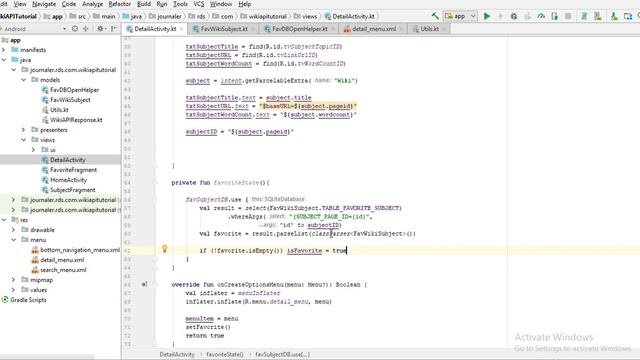The height and width of the screenshot is (360, 640).
Task: Expand the mipmap folder
Action: (13, 280)
